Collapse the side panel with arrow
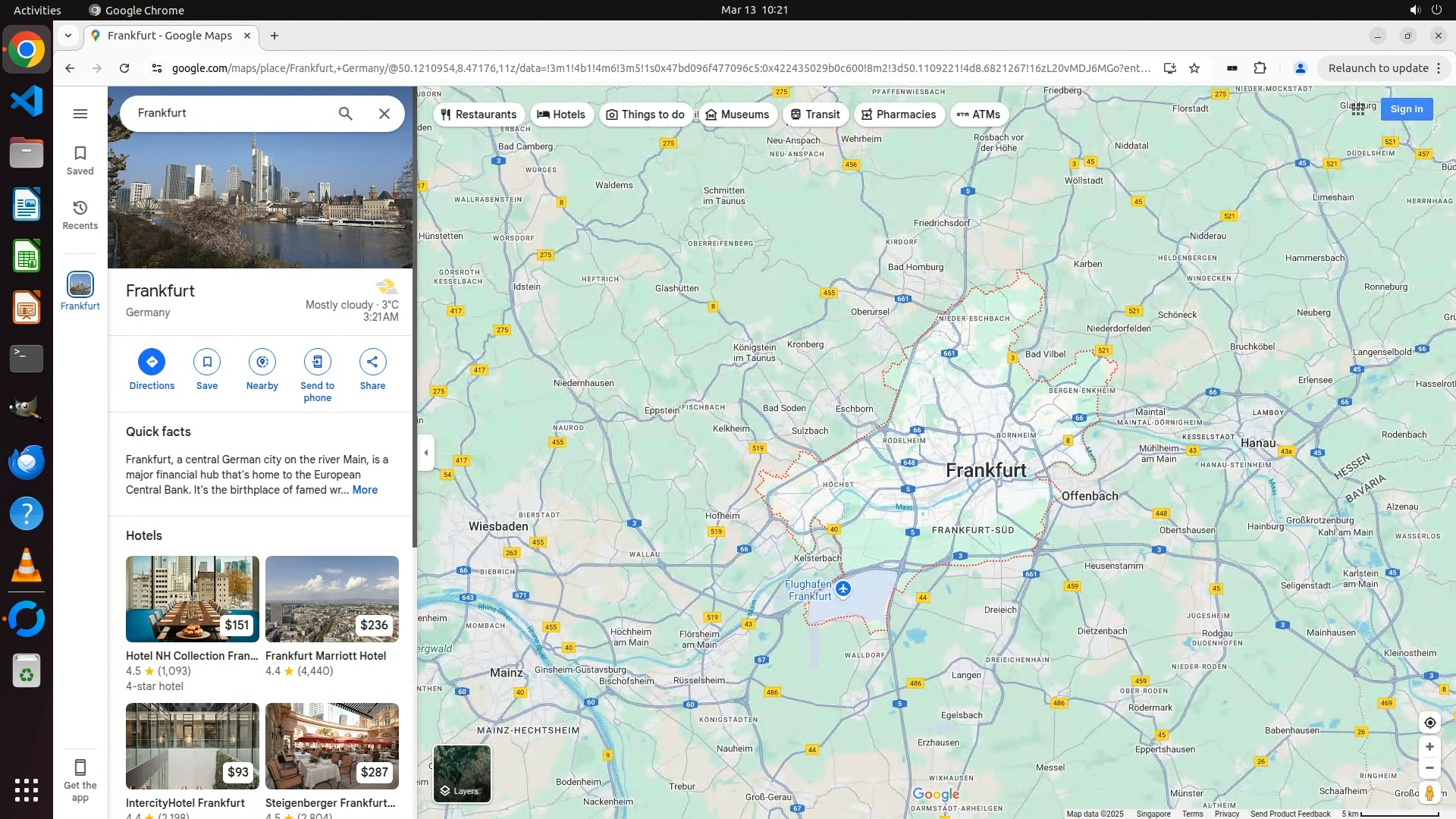The height and width of the screenshot is (819, 1456). [426, 453]
